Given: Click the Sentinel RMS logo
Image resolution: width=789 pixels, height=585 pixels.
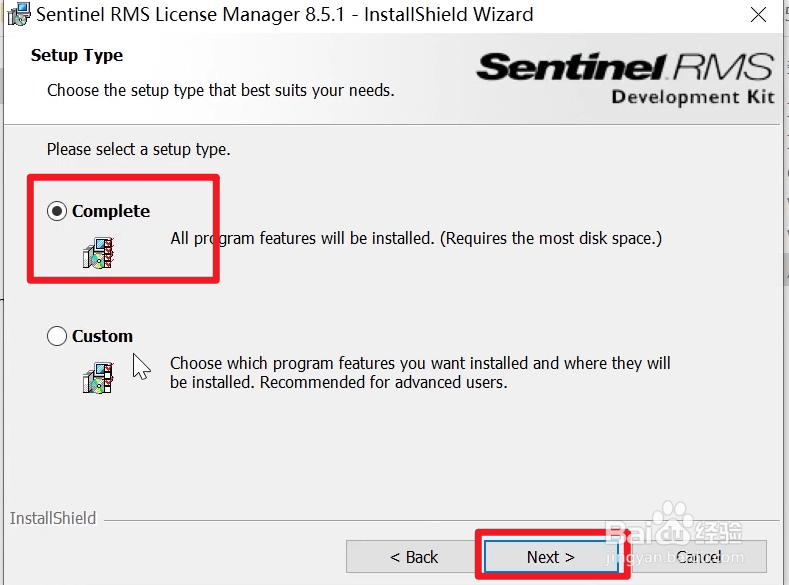Looking at the screenshot, I should 625,68.
